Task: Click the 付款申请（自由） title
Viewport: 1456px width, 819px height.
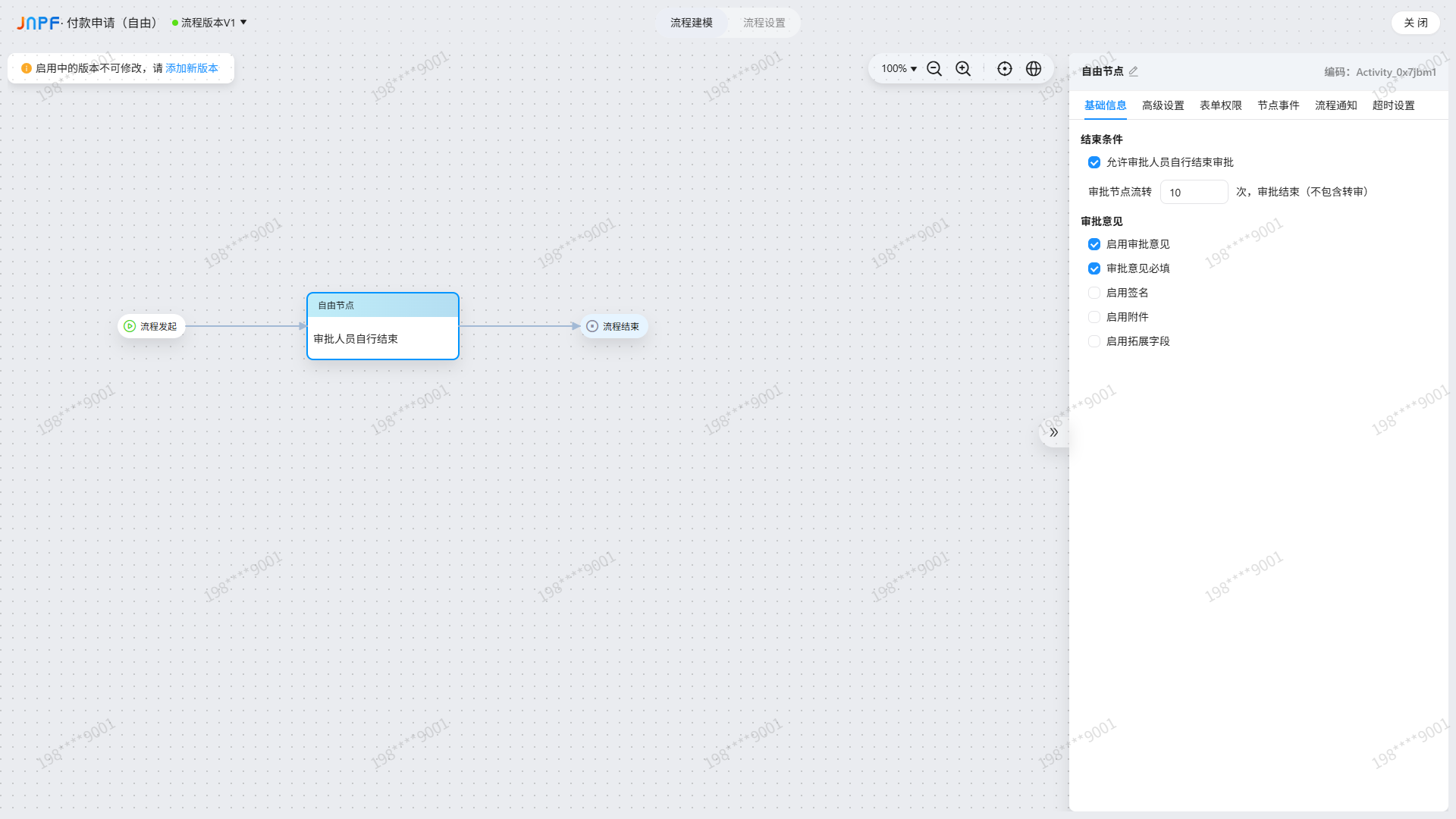Action: coord(114,23)
